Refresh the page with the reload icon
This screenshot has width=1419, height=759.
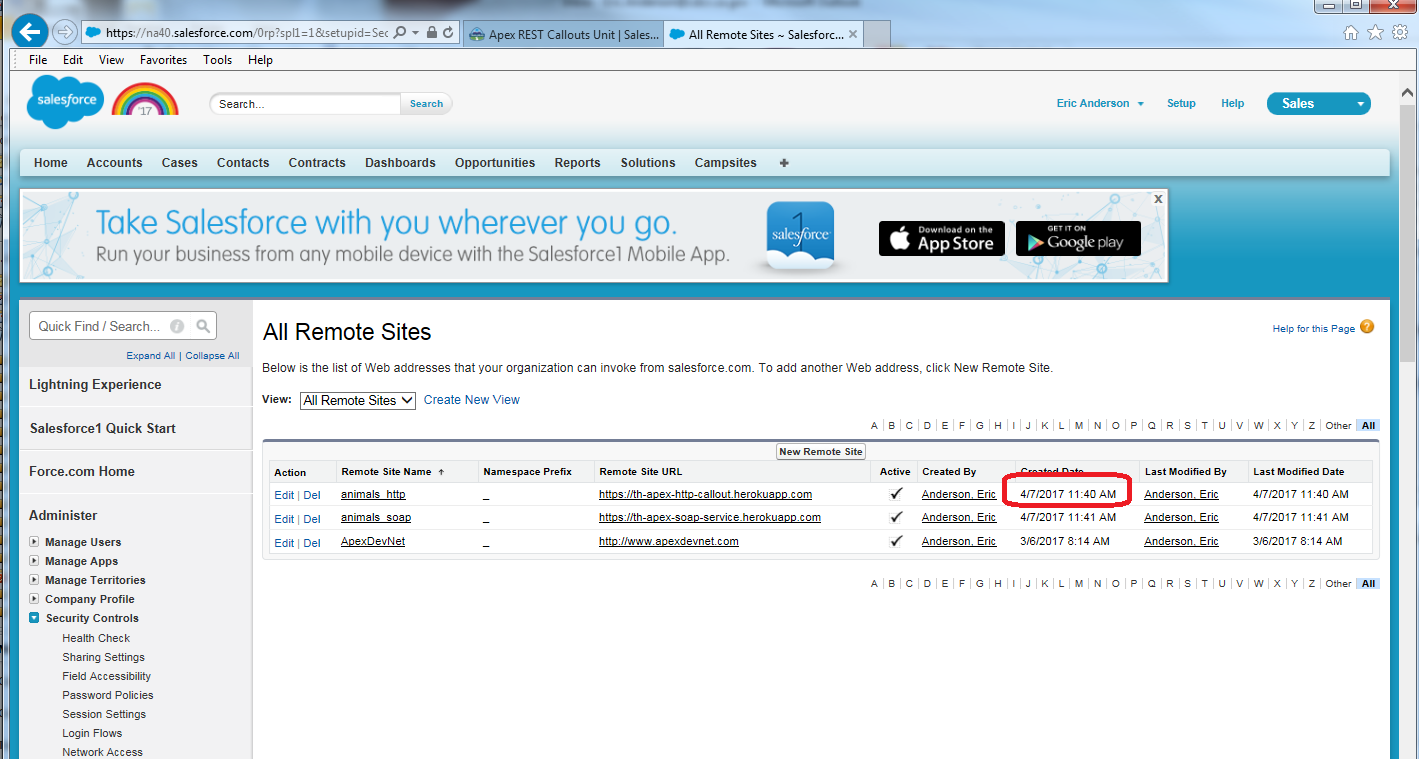point(448,33)
